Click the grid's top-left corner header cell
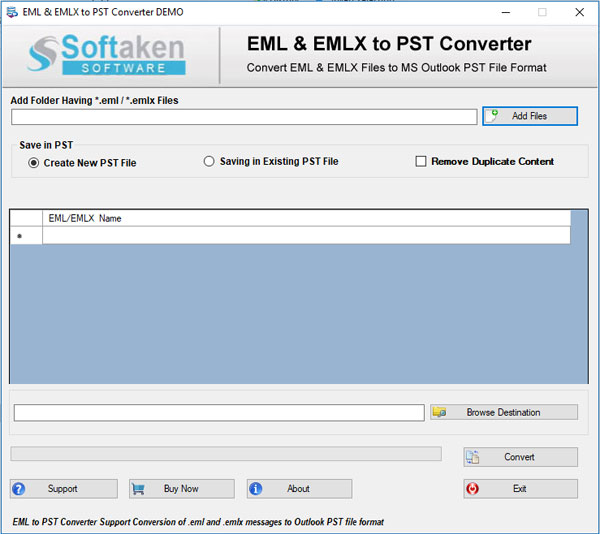This screenshot has height=534, width=600. click(x=26, y=218)
